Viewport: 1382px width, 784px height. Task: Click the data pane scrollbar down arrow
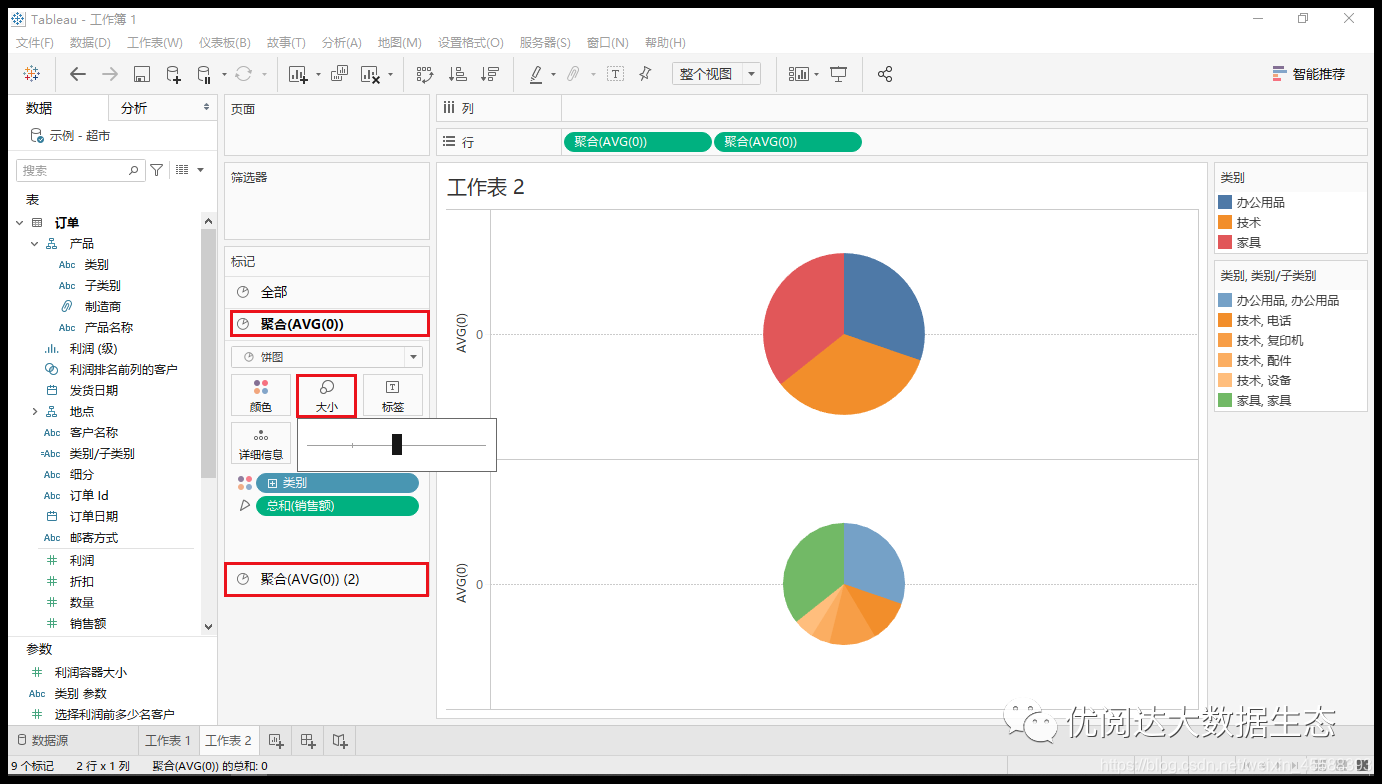point(208,626)
